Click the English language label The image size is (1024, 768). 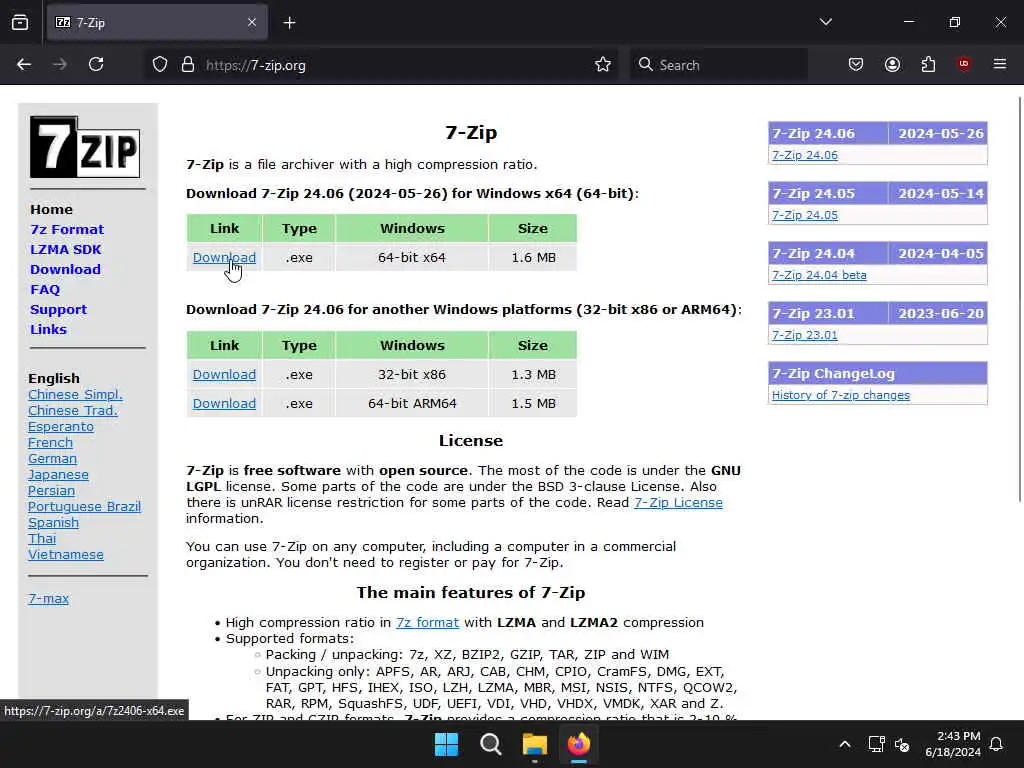(x=54, y=378)
